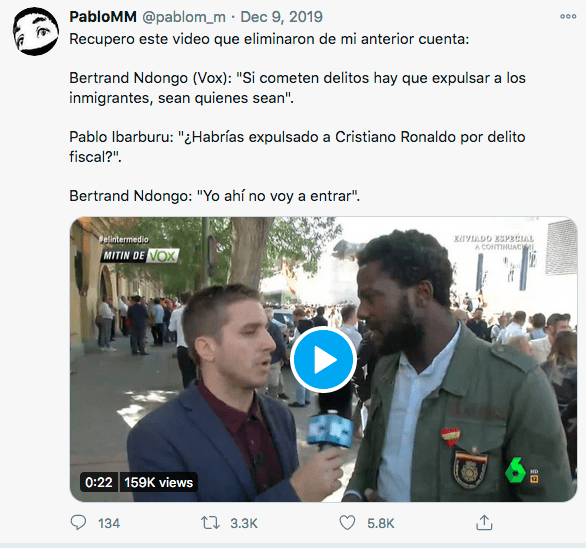Screen dimensions: 586x548
Task: Play the embedded video
Action: point(323,360)
